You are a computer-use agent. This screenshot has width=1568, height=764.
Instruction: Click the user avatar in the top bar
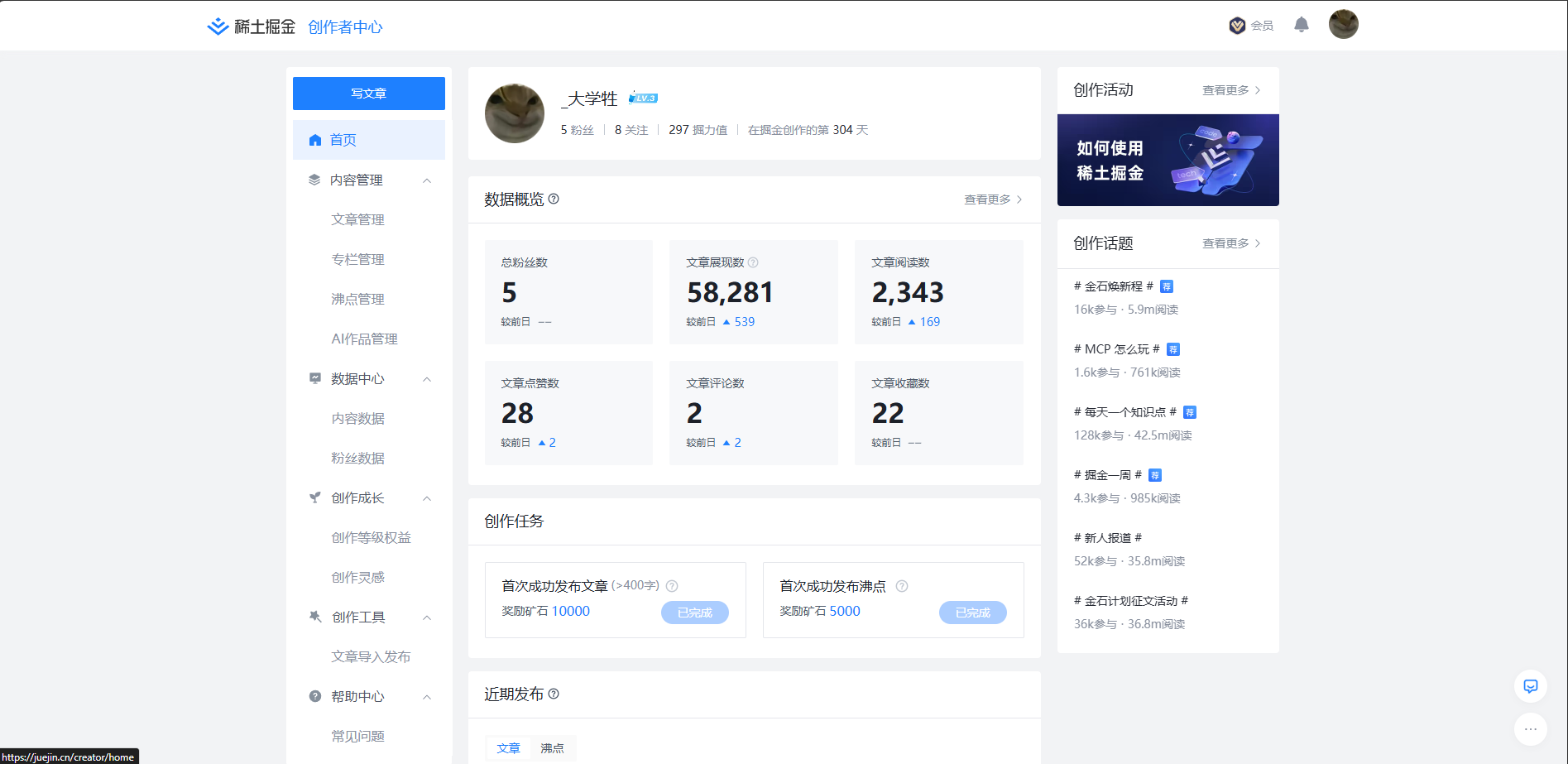point(1343,24)
